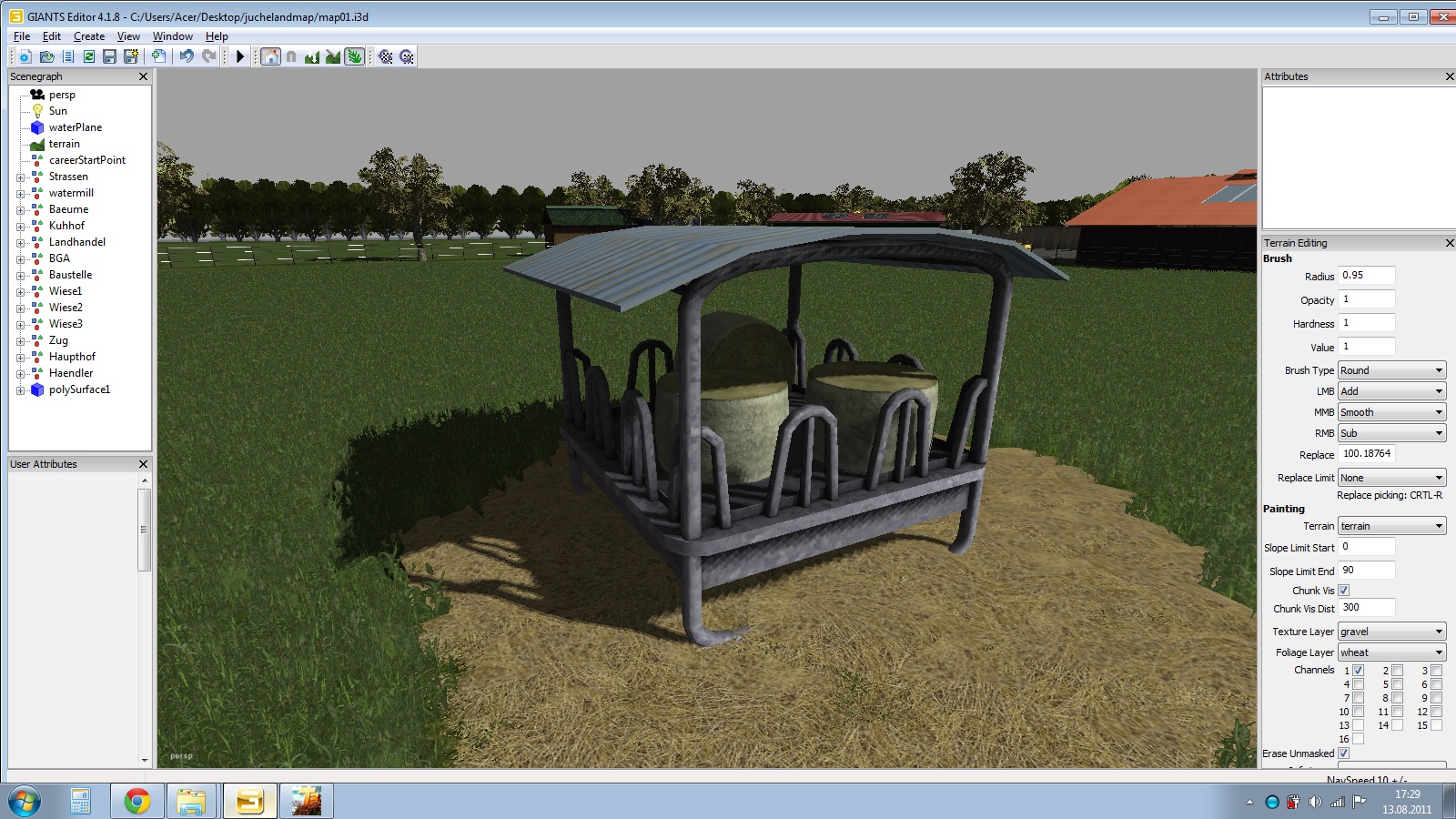Open the Edit menu
1456x819 pixels.
coord(52,36)
